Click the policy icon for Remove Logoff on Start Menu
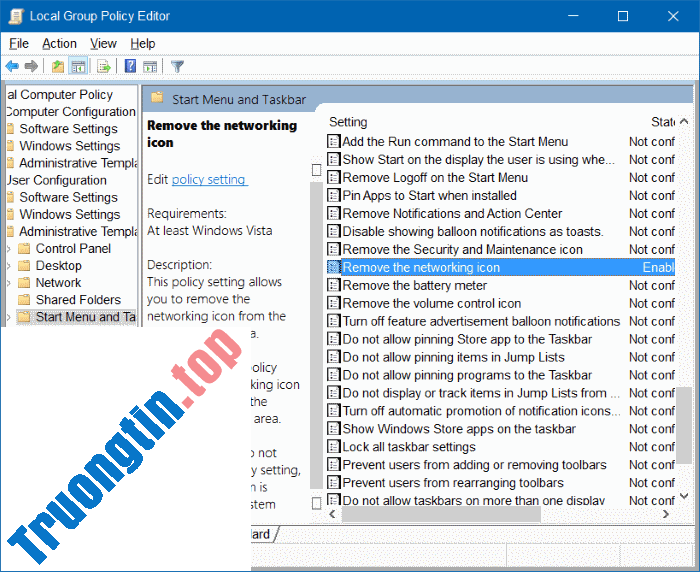 click(333, 177)
